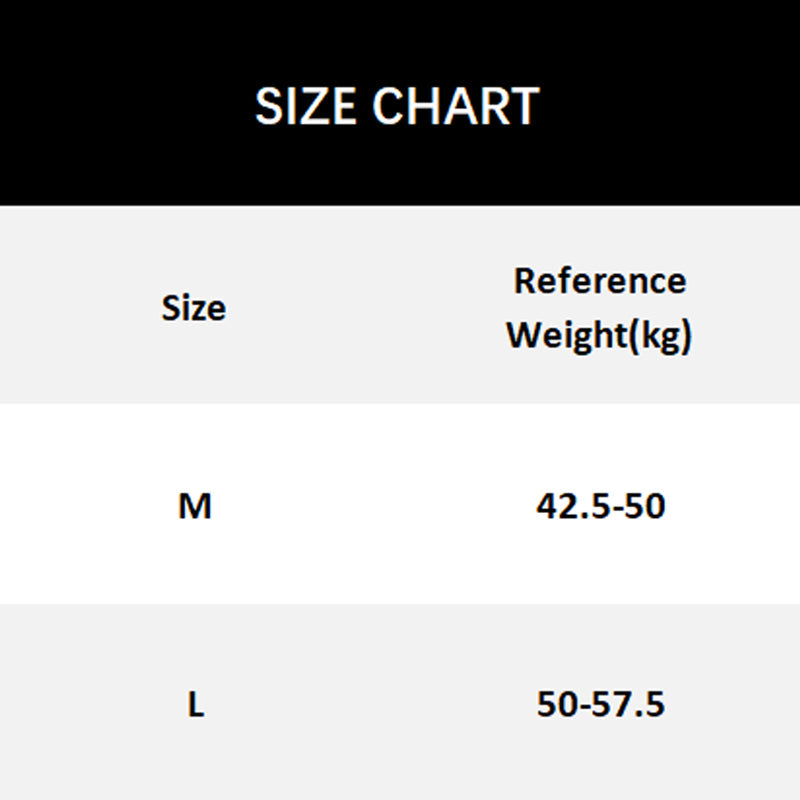Click the upper limit "50" in M row
800x800 pixels.
645,507
